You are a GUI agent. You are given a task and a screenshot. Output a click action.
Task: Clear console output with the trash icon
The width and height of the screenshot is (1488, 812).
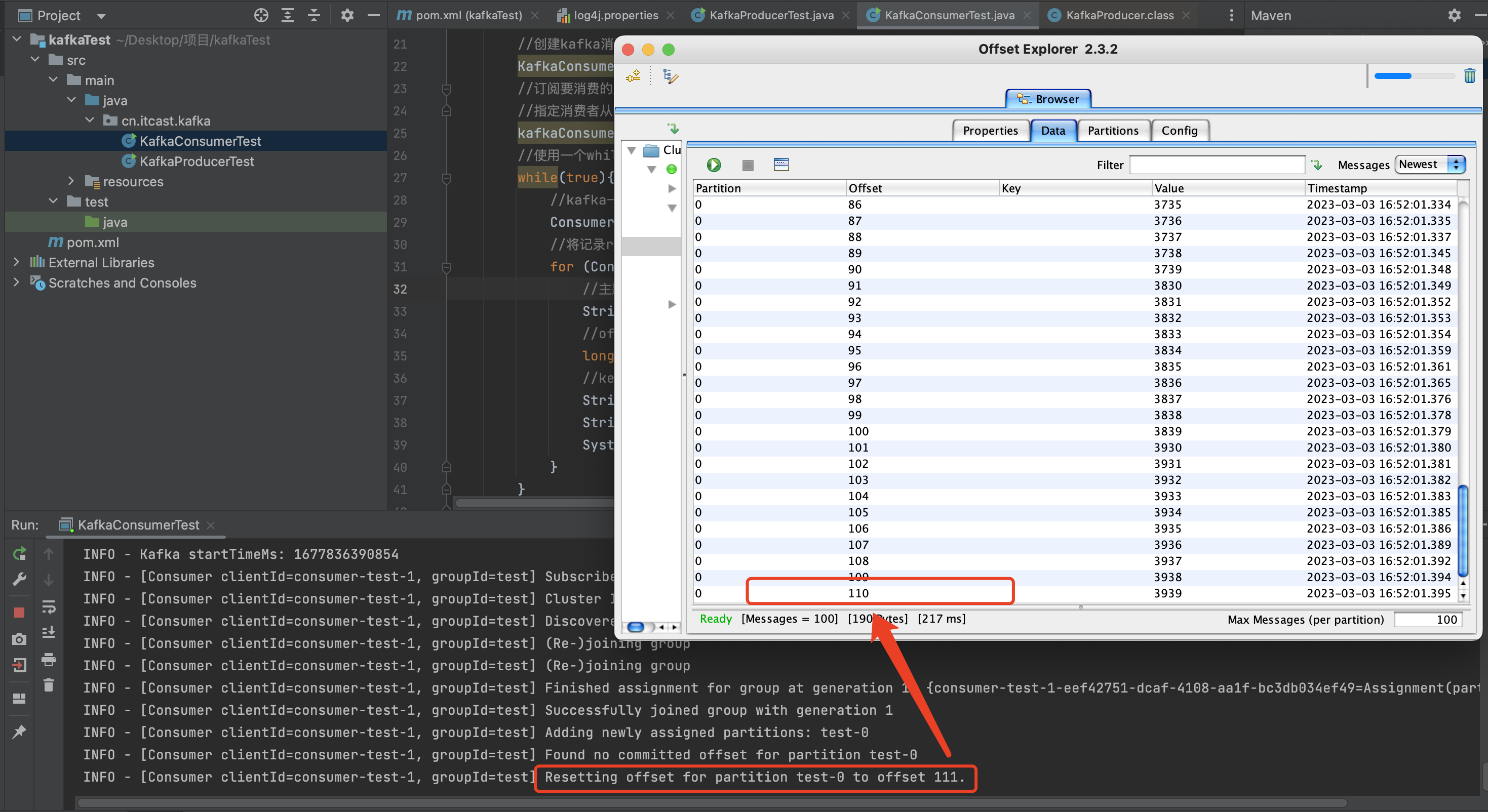pyautogui.click(x=49, y=685)
